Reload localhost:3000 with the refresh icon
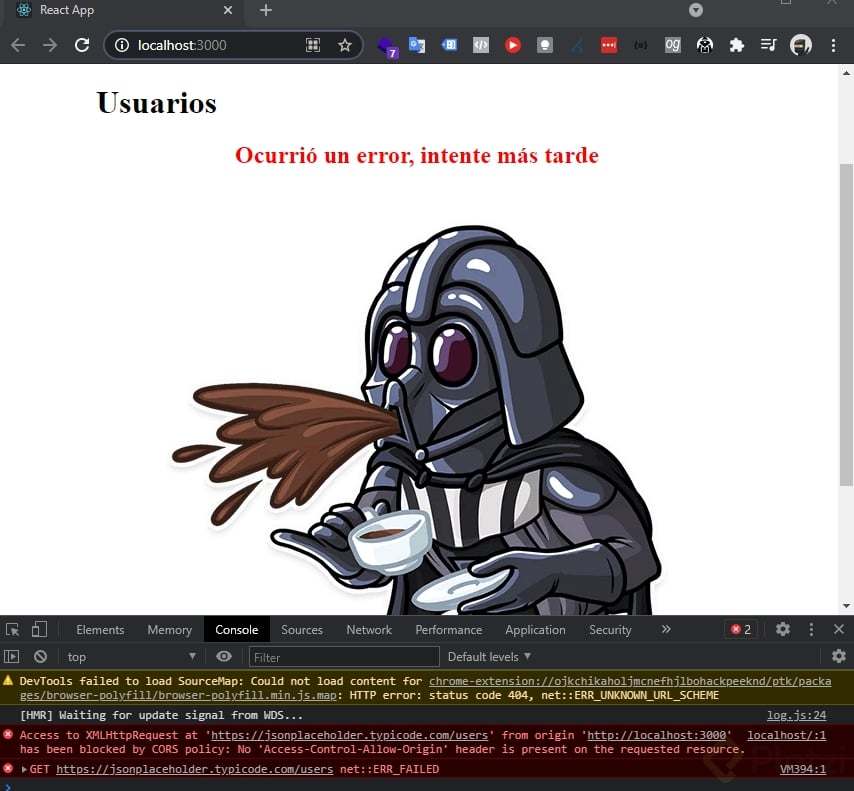 point(82,45)
